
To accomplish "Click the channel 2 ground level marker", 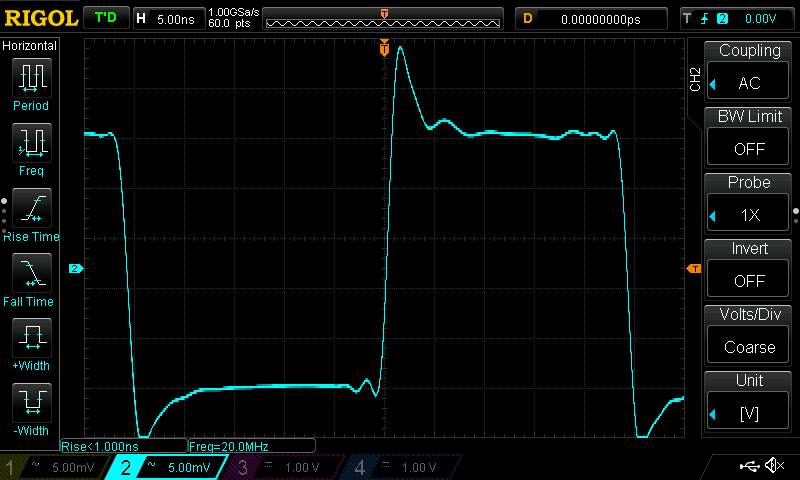I will (x=76, y=268).
